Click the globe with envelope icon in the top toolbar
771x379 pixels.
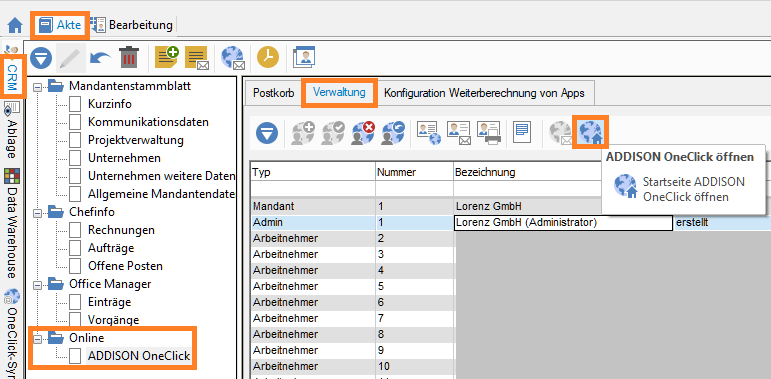point(233,58)
